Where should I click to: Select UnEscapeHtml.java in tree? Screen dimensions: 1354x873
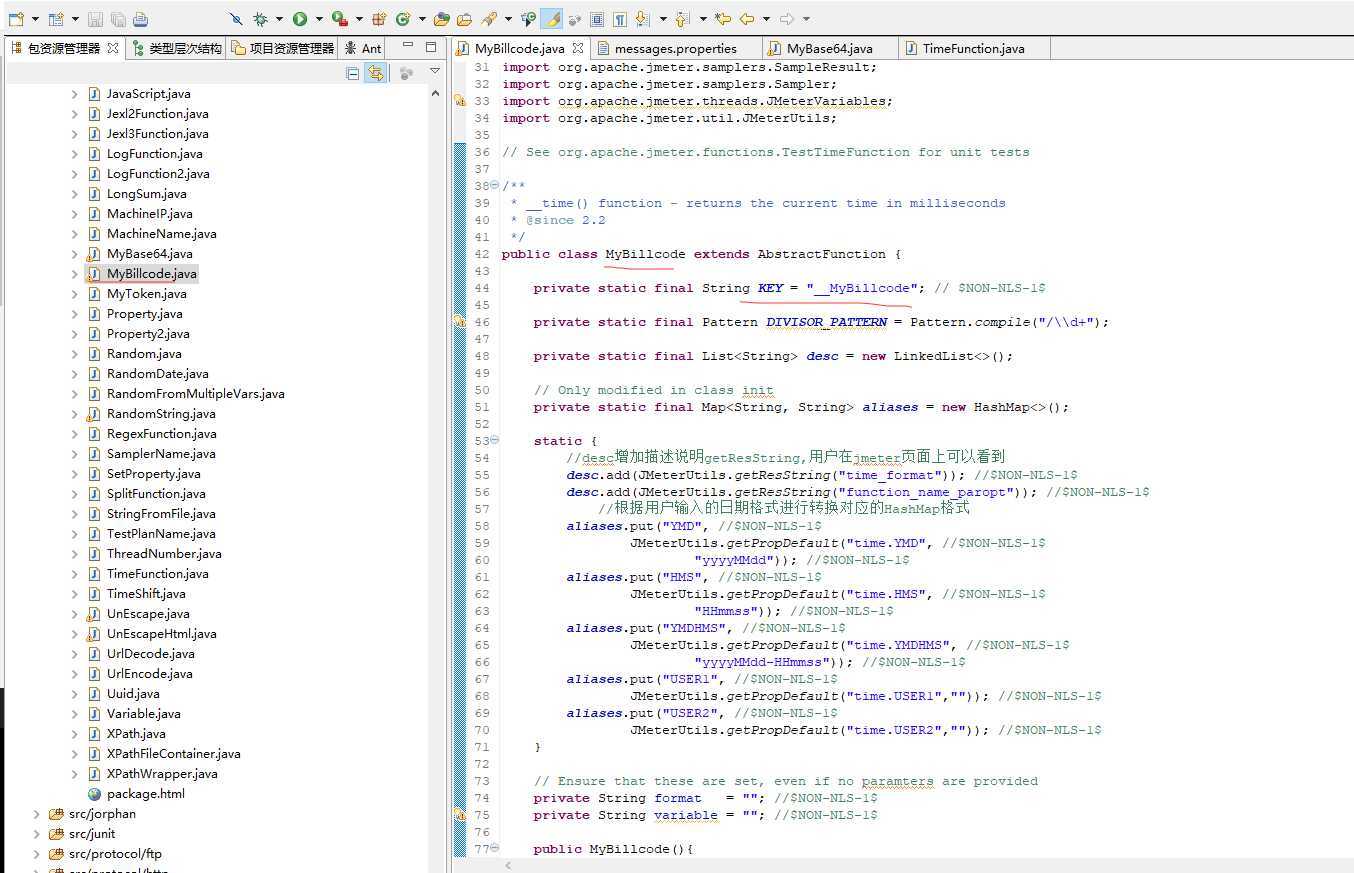[161, 634]
